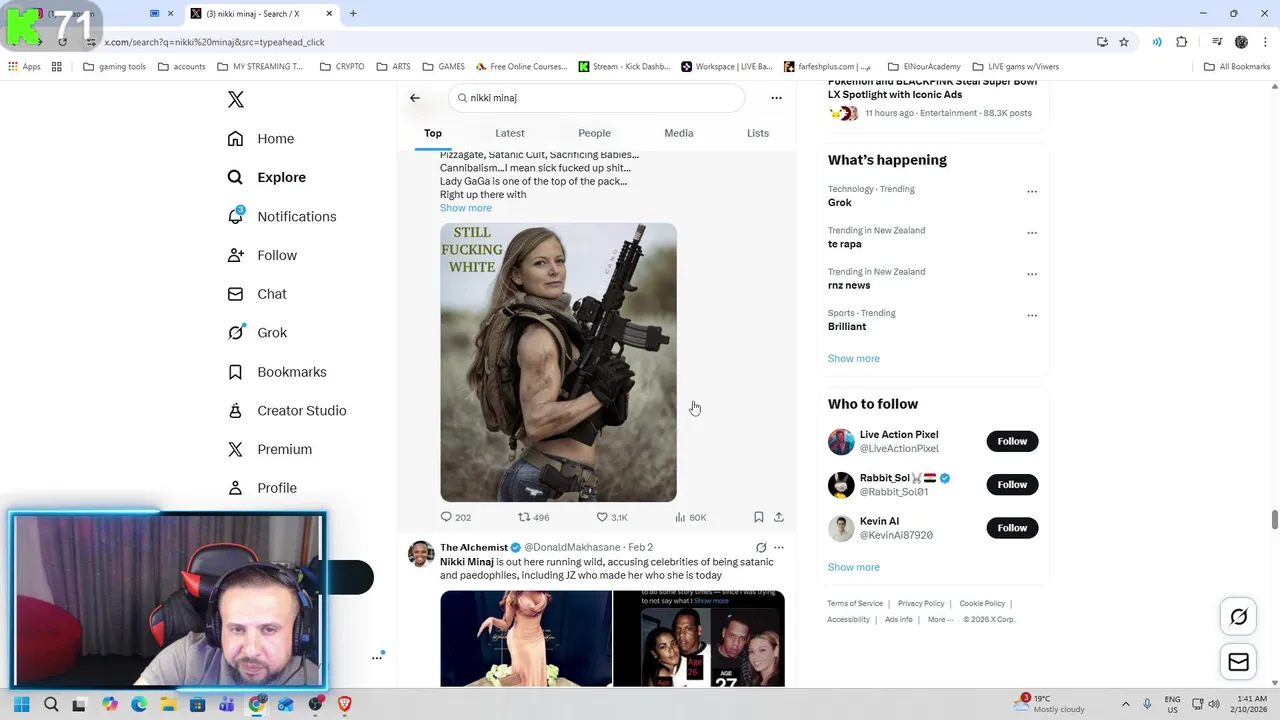1280x720 pixels.
Task: Go to Home in the sidebar
Action: pyautogui.click(x=261, y=139)
